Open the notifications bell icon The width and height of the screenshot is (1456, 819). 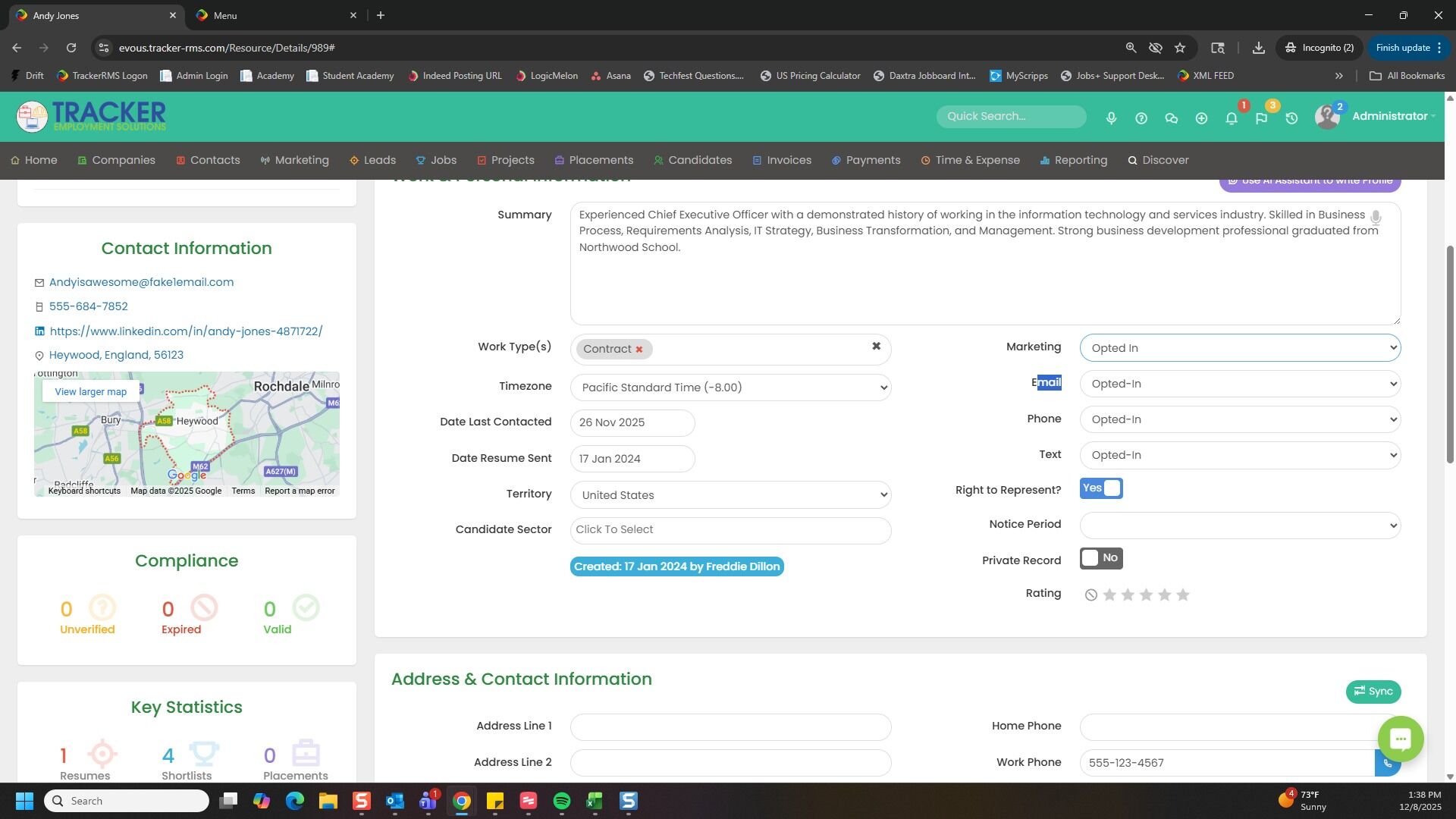coord(1232,118)
